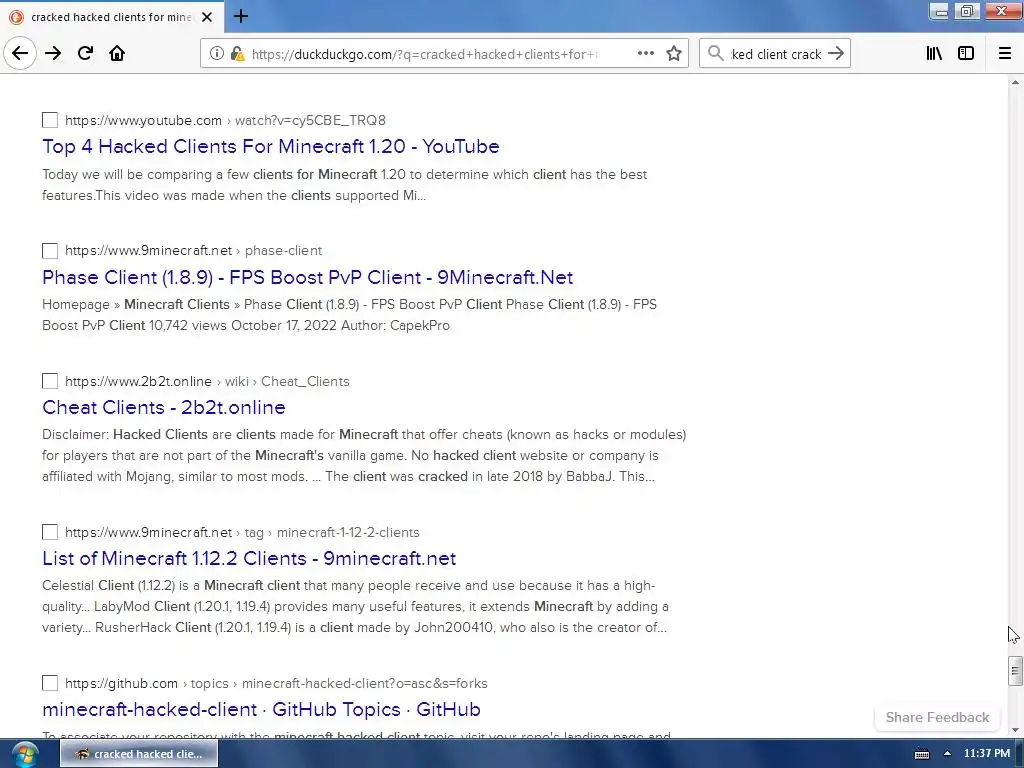1024x768 pixels.
Task: Select the cracked hacked clients tab
Action: point(112,17)
